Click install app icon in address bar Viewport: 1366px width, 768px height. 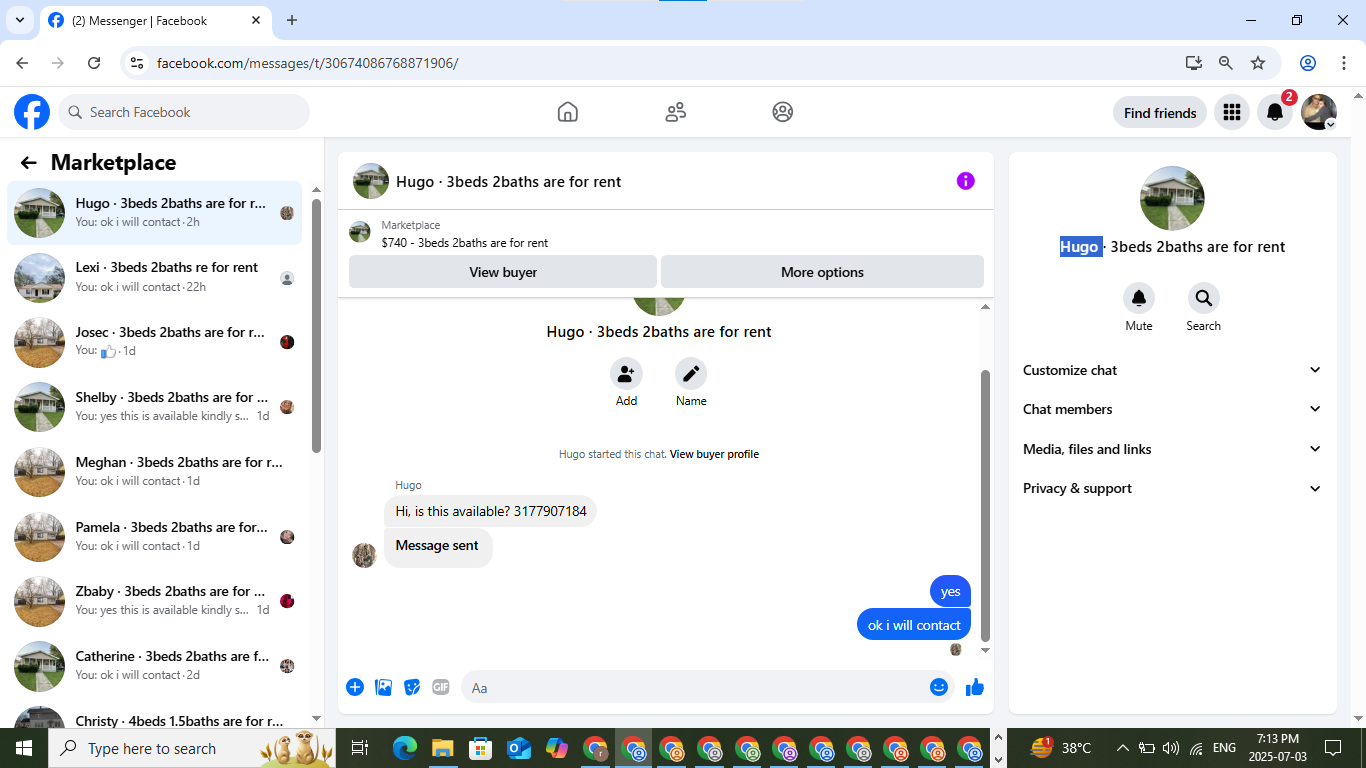pos(1194,63)
